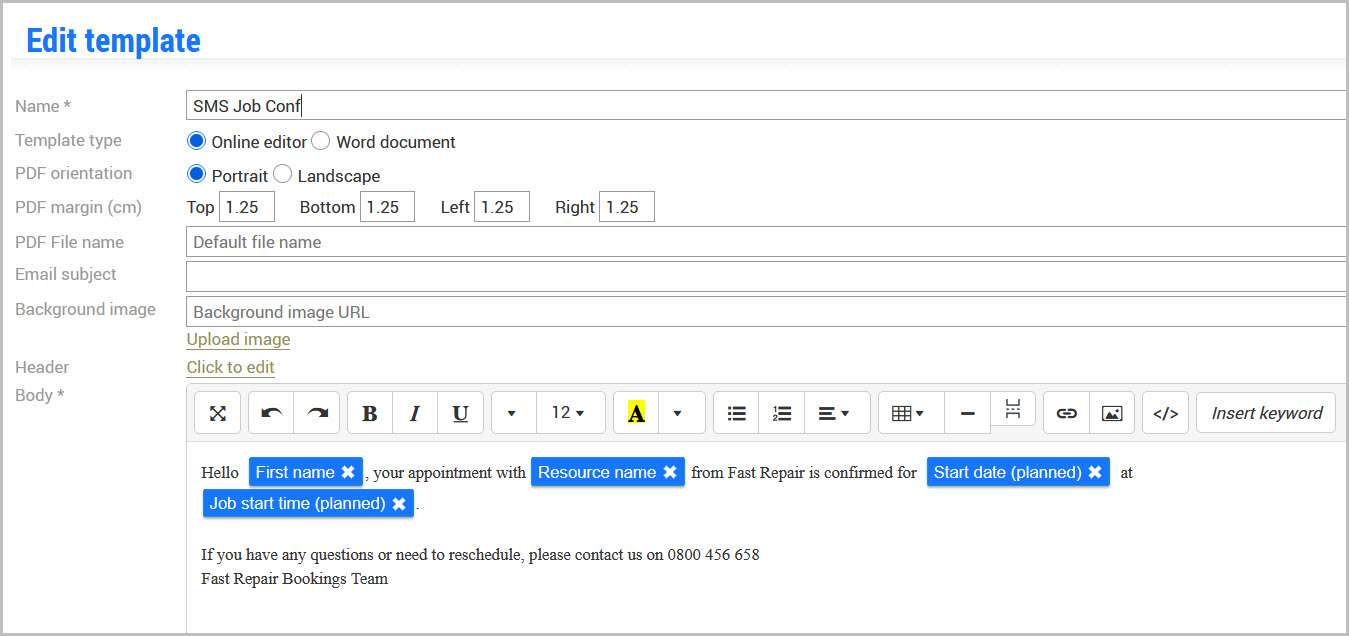Insert a picture into body

1112,413
